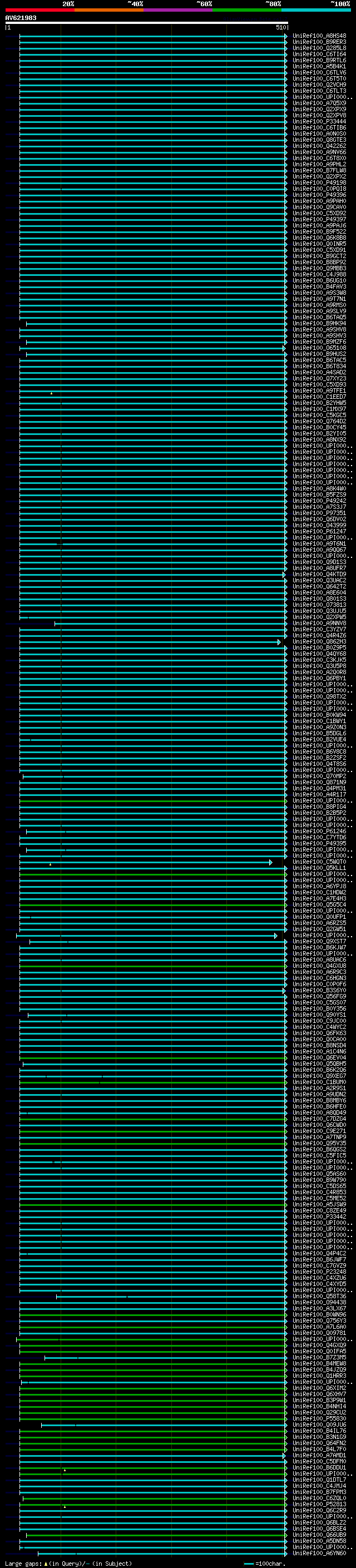Click the red ~20% identity legend segment

tap(39, 10)
